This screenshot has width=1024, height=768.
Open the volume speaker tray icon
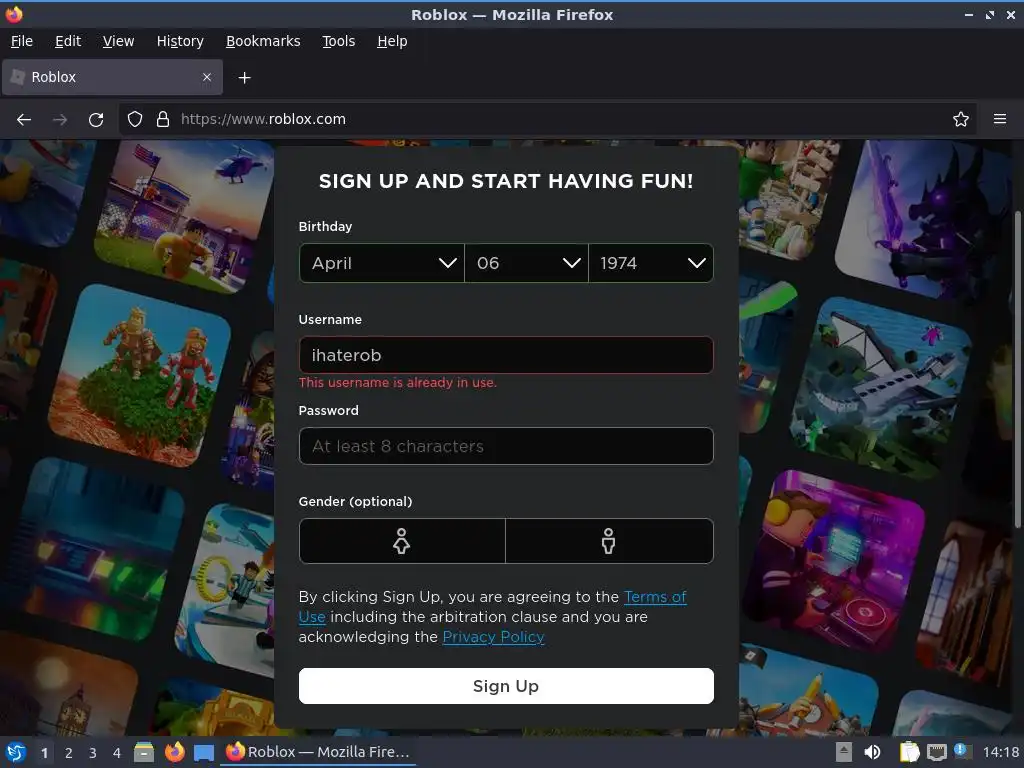pos(872,752)
